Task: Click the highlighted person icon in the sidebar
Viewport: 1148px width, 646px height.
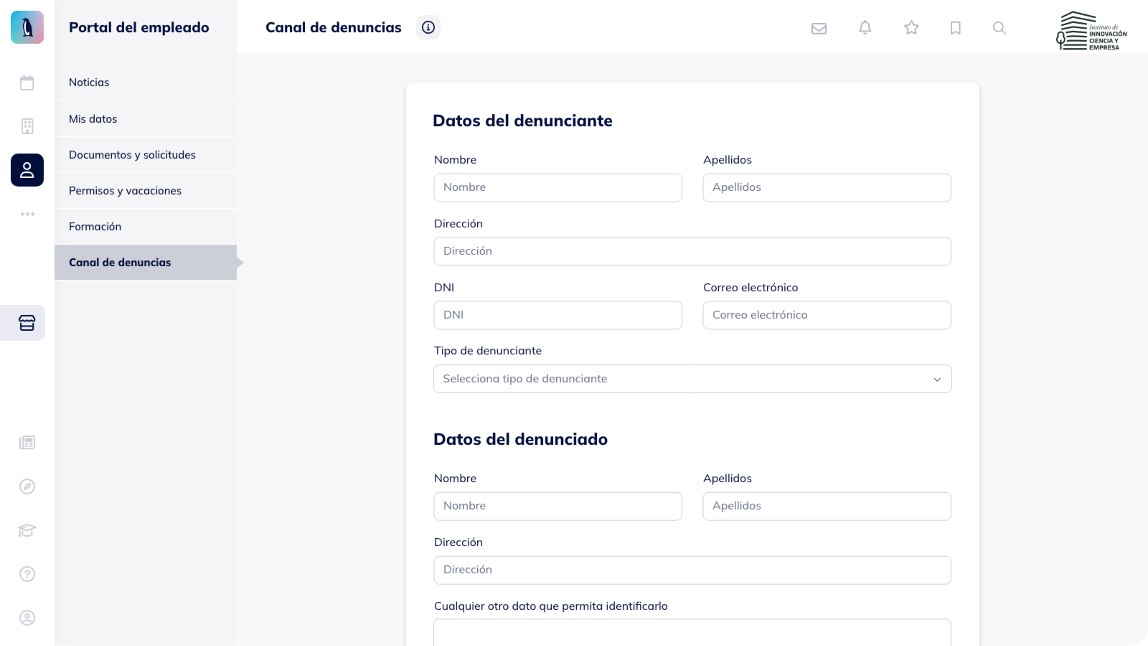Action: (x=27, y=170)
